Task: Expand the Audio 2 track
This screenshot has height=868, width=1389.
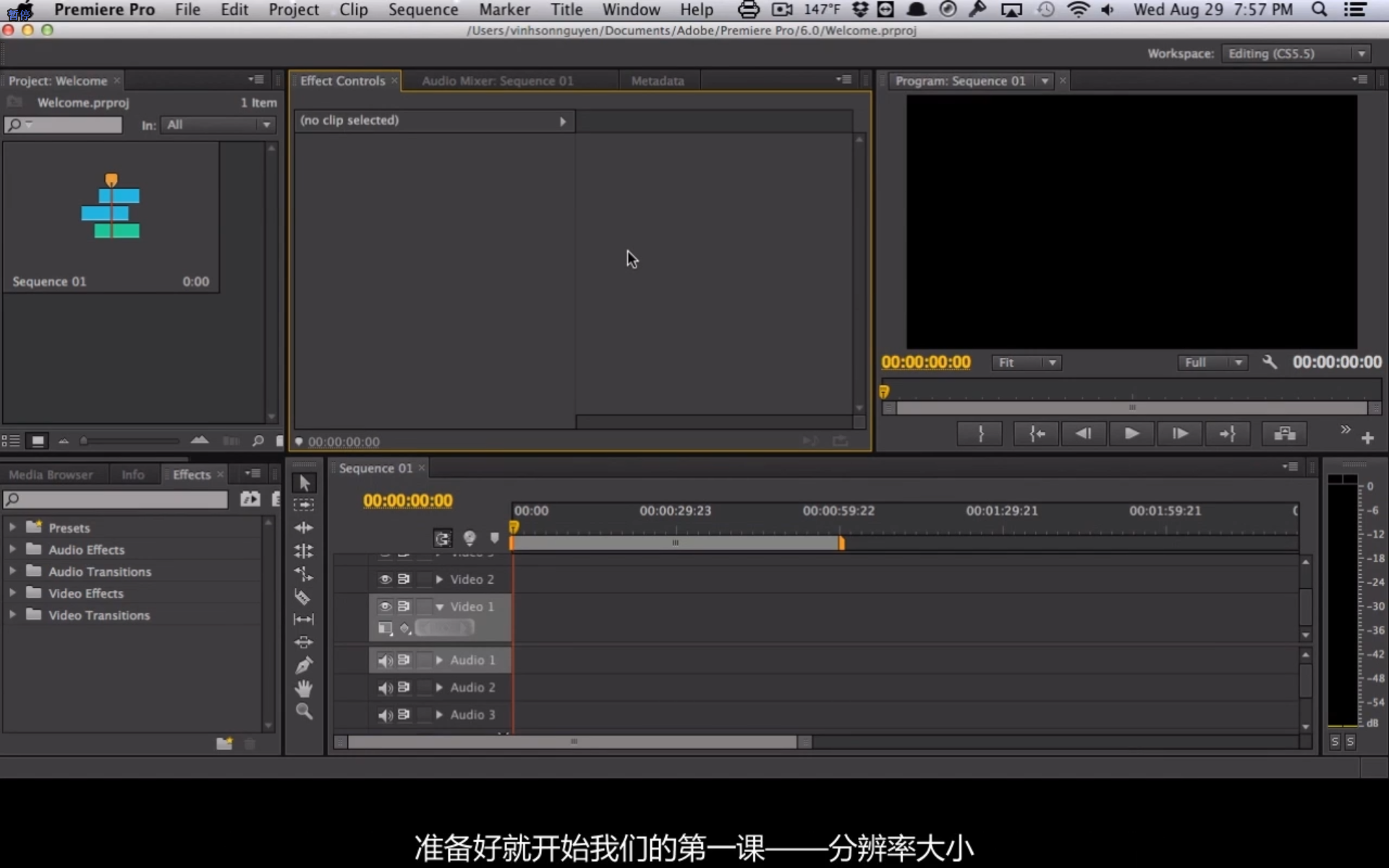Action: point(439,687)
